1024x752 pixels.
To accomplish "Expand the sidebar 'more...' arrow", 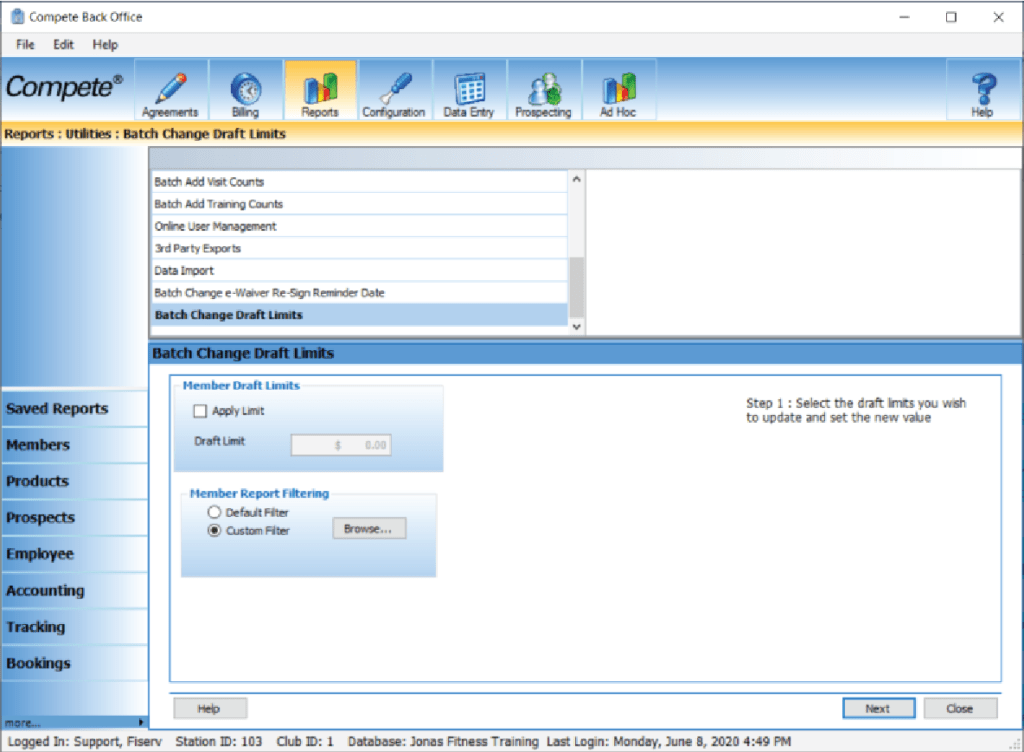I will click(141, 722).
